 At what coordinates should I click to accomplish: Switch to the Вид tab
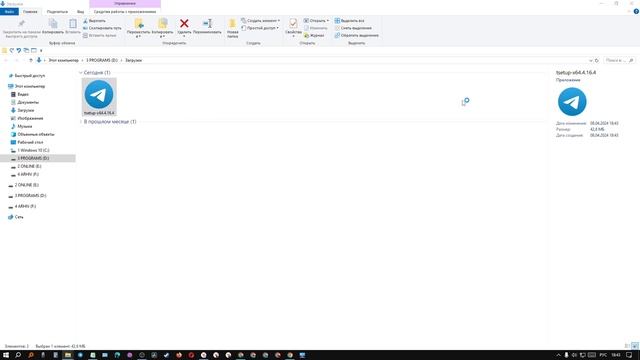click(x=81, y=12)
